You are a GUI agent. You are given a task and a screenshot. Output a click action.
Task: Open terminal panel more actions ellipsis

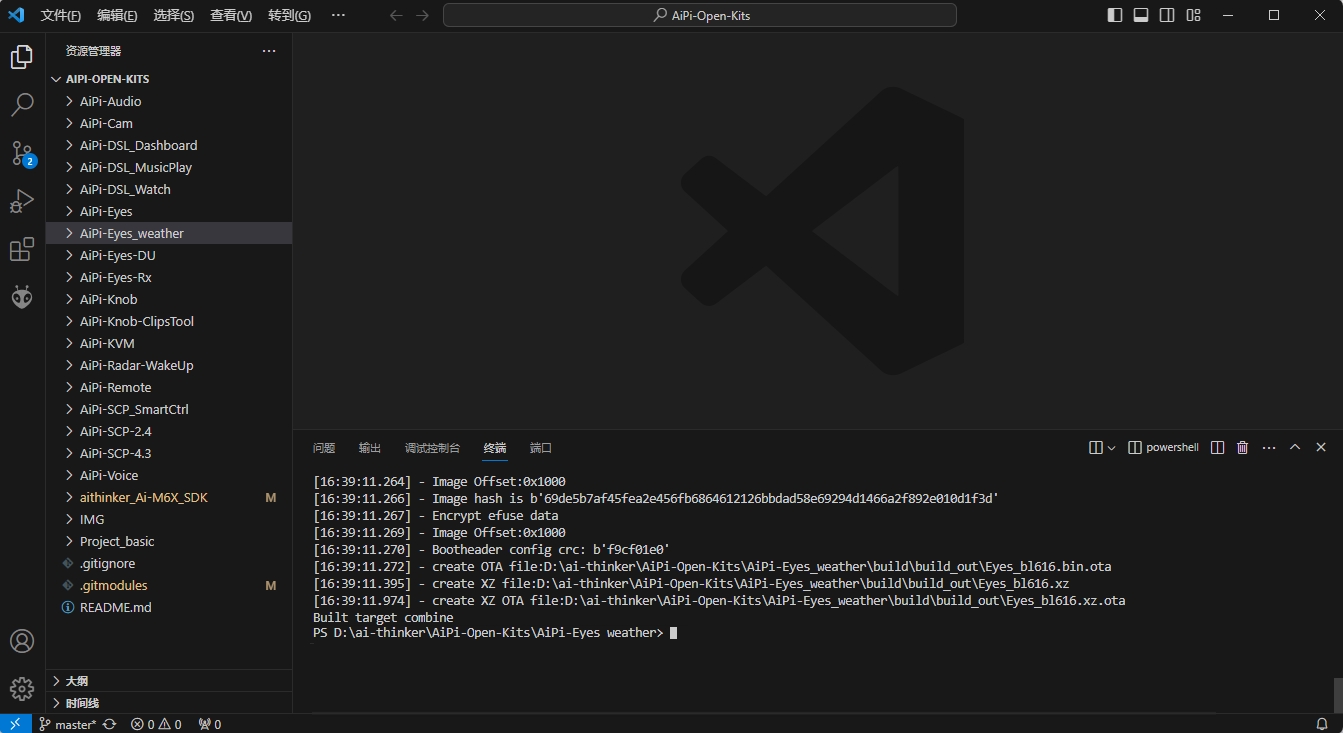[x=1269, y=448]
